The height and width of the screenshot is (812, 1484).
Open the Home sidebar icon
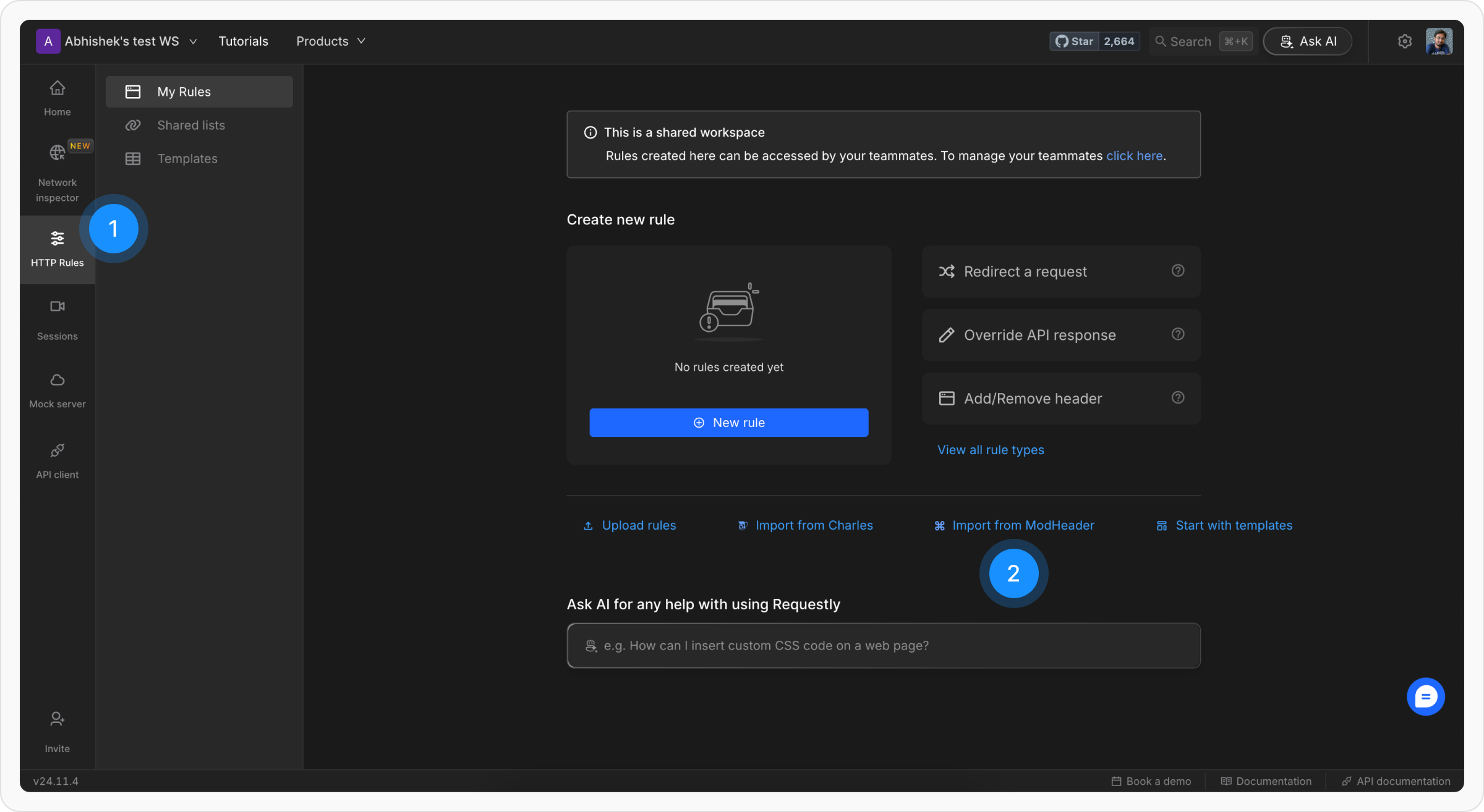pos(57,97)
